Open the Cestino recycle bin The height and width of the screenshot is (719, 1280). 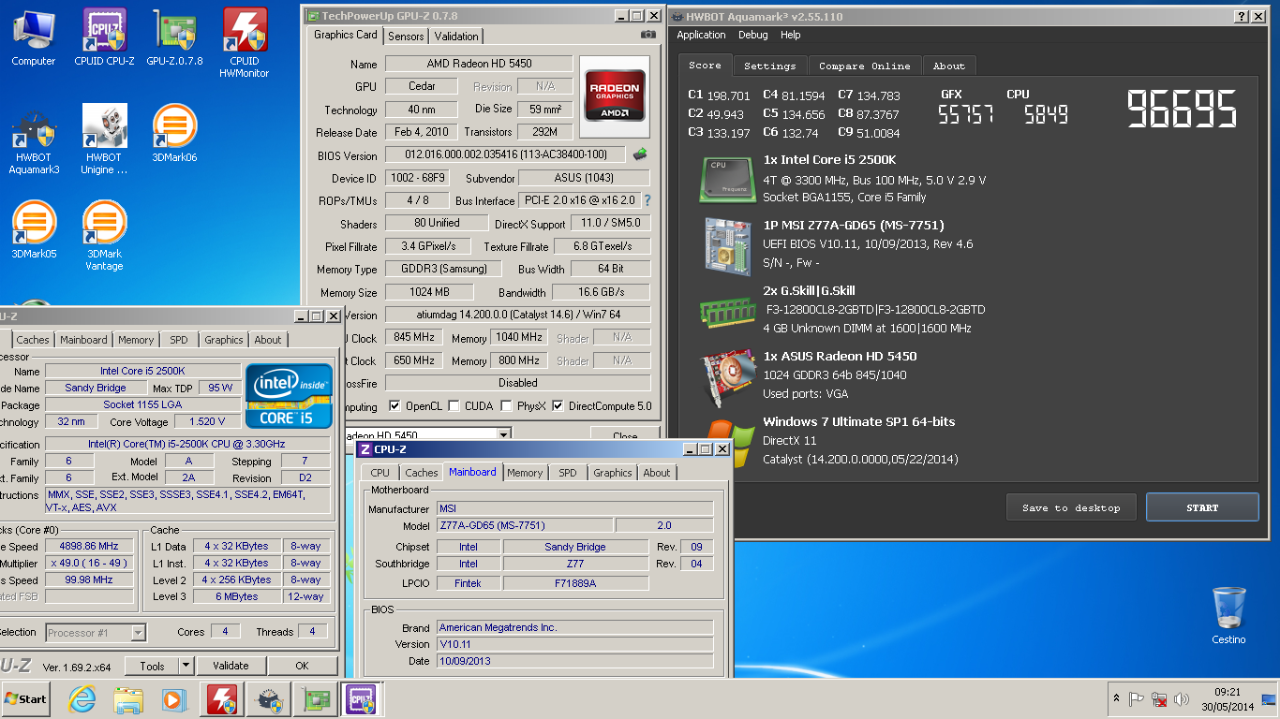1229,615
